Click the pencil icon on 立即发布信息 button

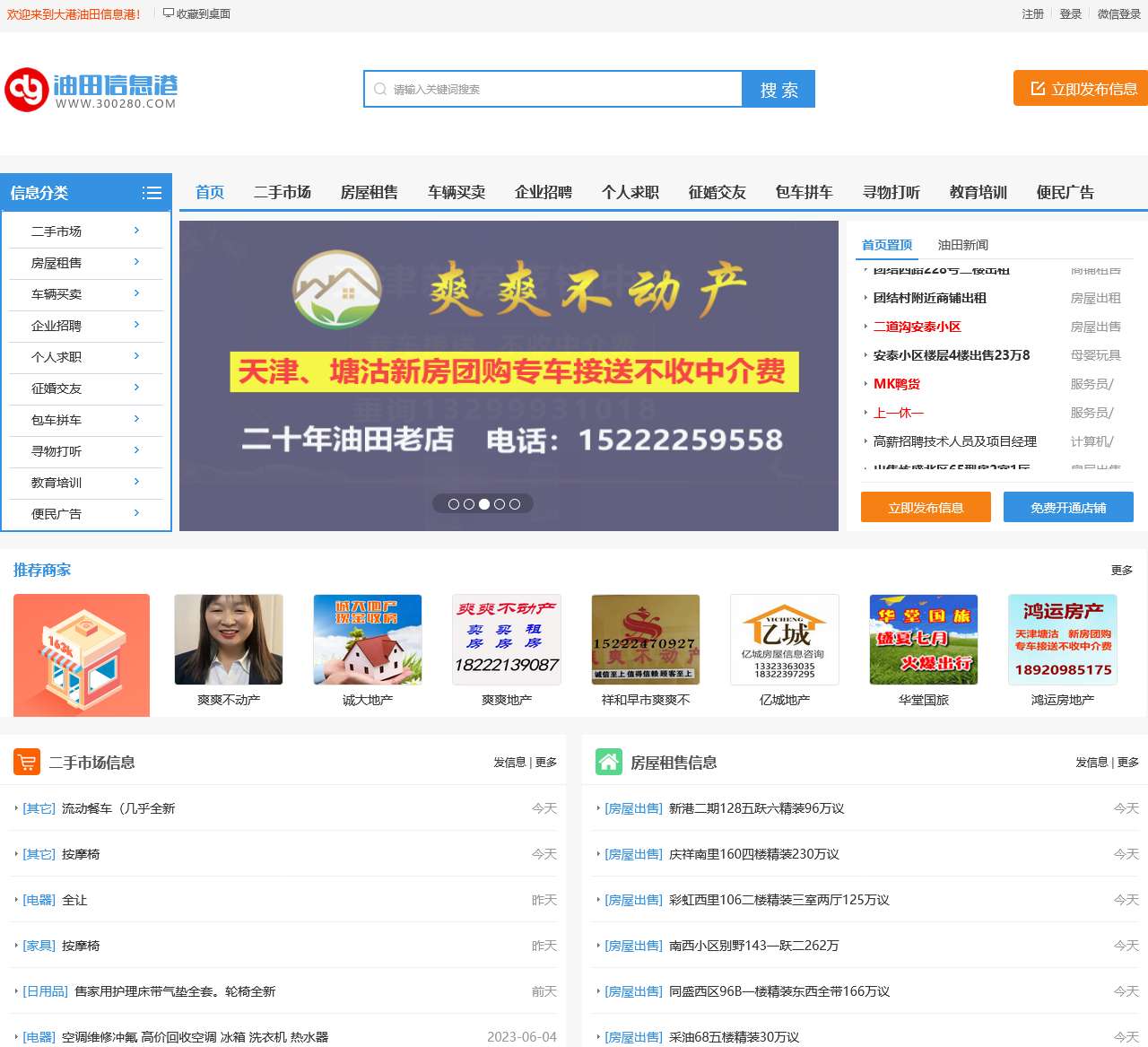[1038, 88]
